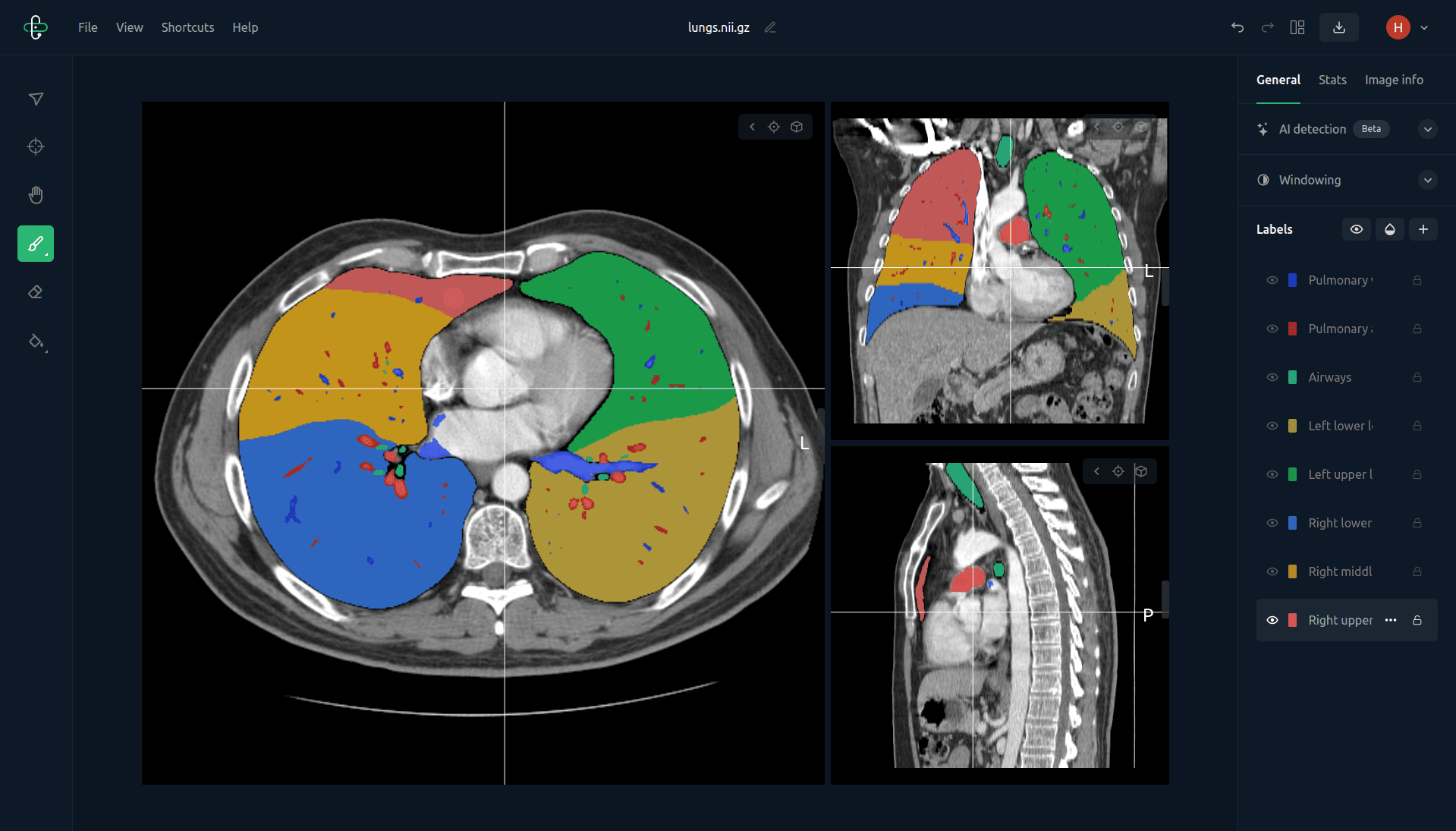Image resolution: width=1456 pixels, height=831 pixels.
Task: Click the download export icon
Action: 1339,27
